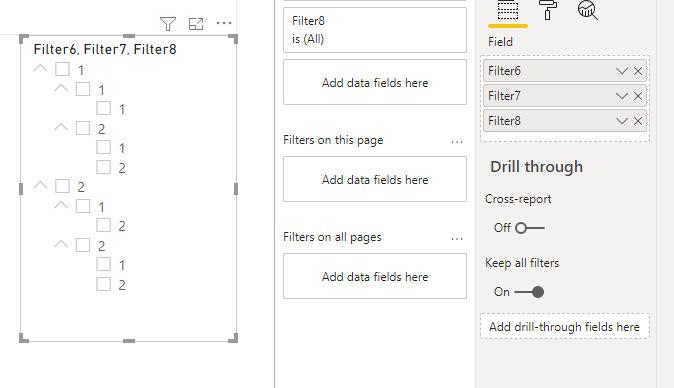Collapse the first top-level node 1

pos(40,68)
